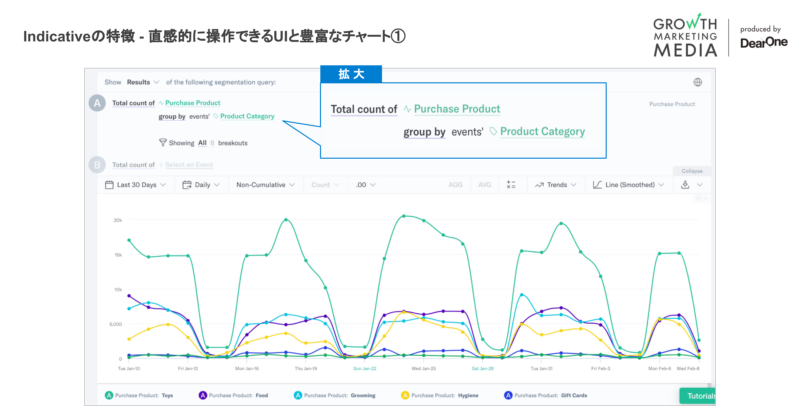
Task: Expand the chevron next to export icon
Action: tap(700, 185)
